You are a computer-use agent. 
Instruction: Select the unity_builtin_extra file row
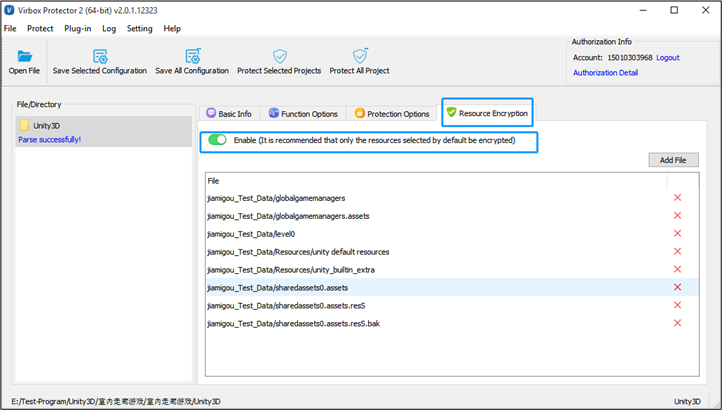pyautogui.click(x=452, y=270)
